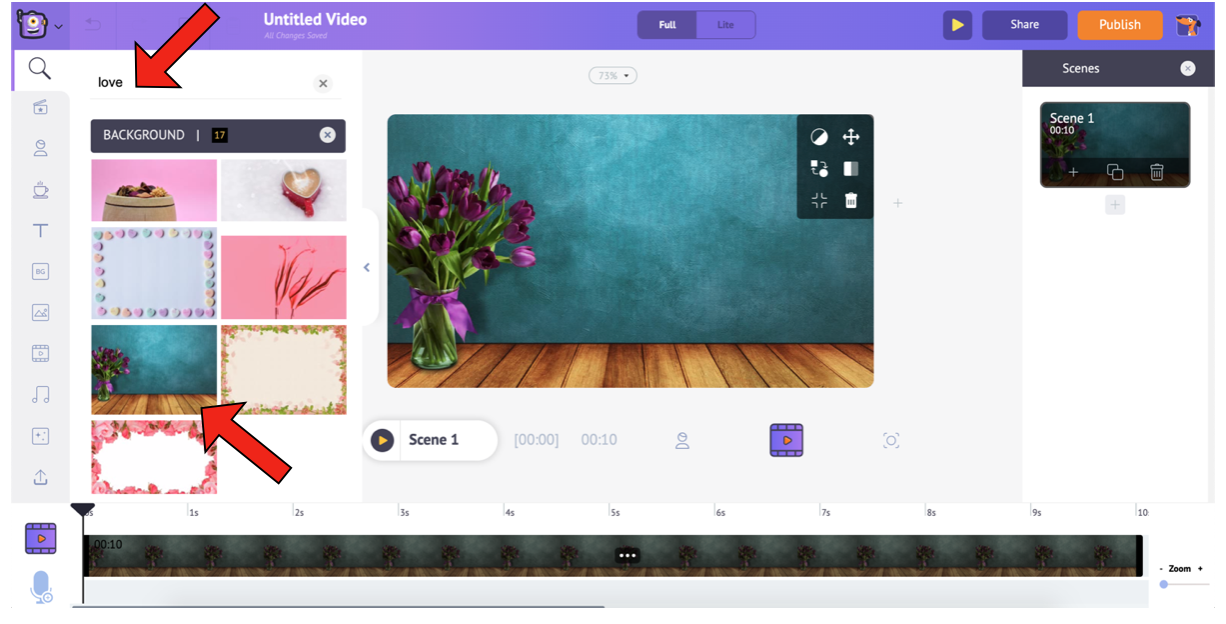Select the heart-shaped cup background thumbnail

283,190
